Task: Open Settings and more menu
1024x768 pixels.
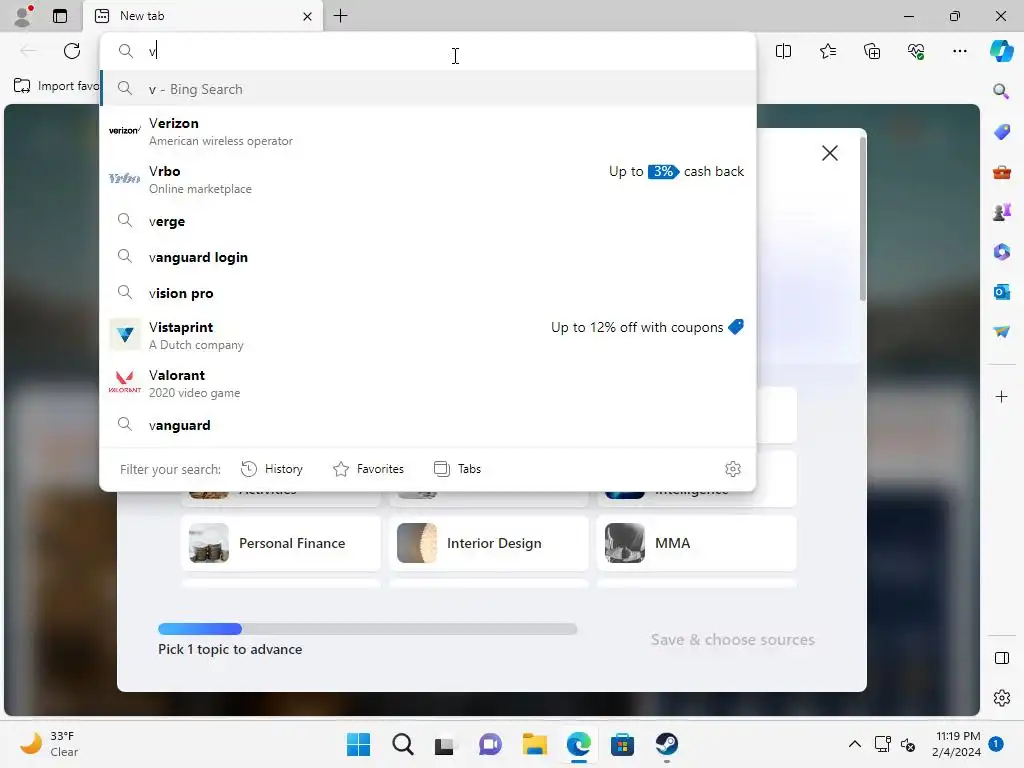Action: coord(959,51)
